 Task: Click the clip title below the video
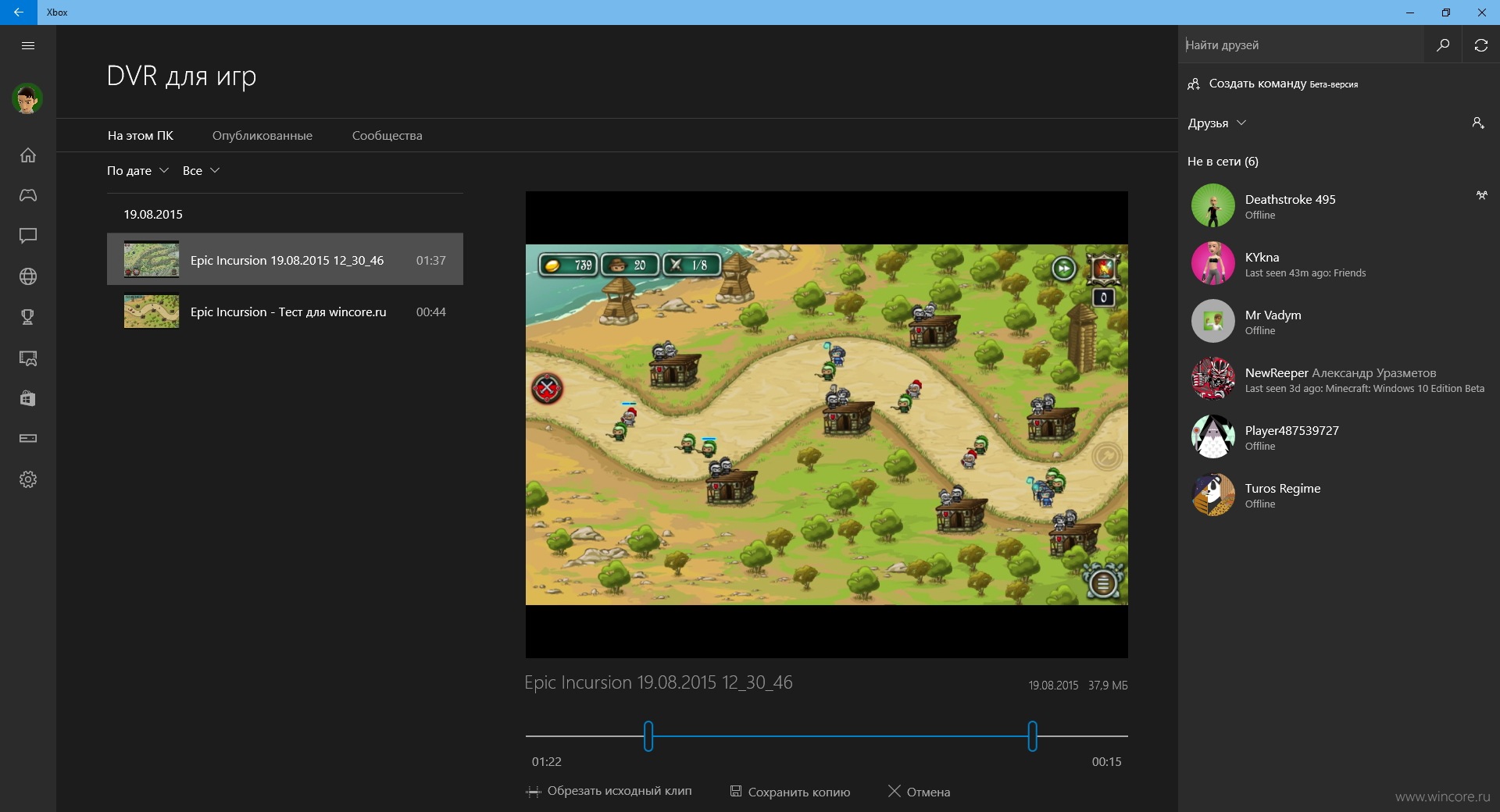click(659, 682)
